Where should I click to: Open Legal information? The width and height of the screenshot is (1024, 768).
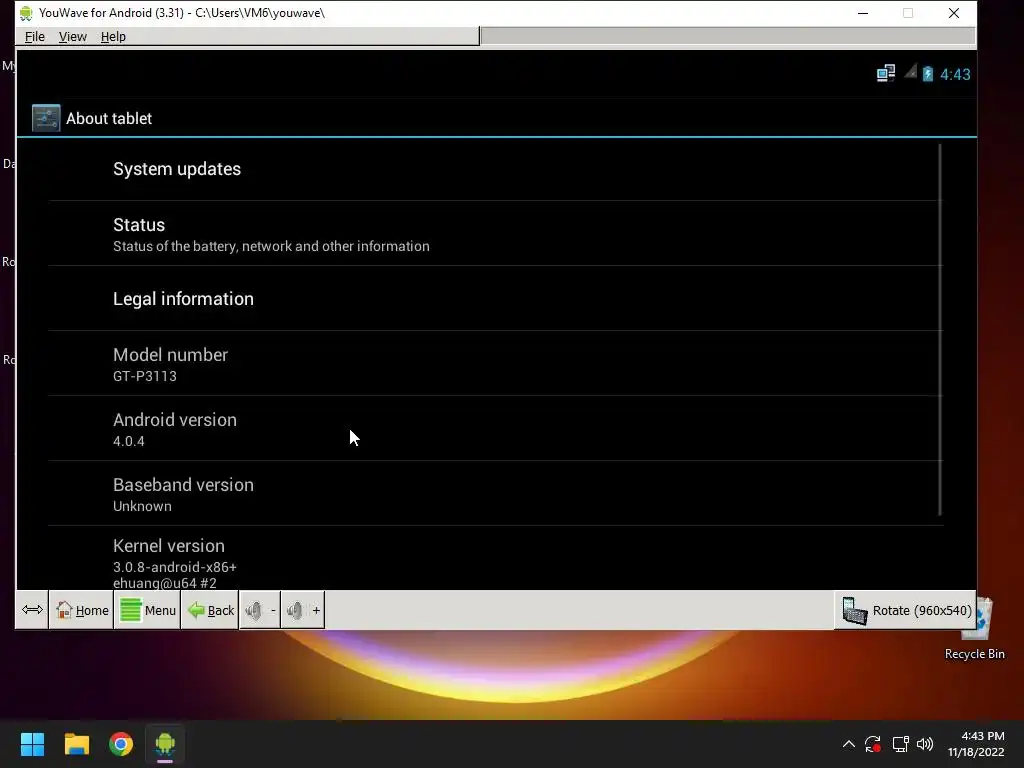pyautogui.click(x=495, y=298)
